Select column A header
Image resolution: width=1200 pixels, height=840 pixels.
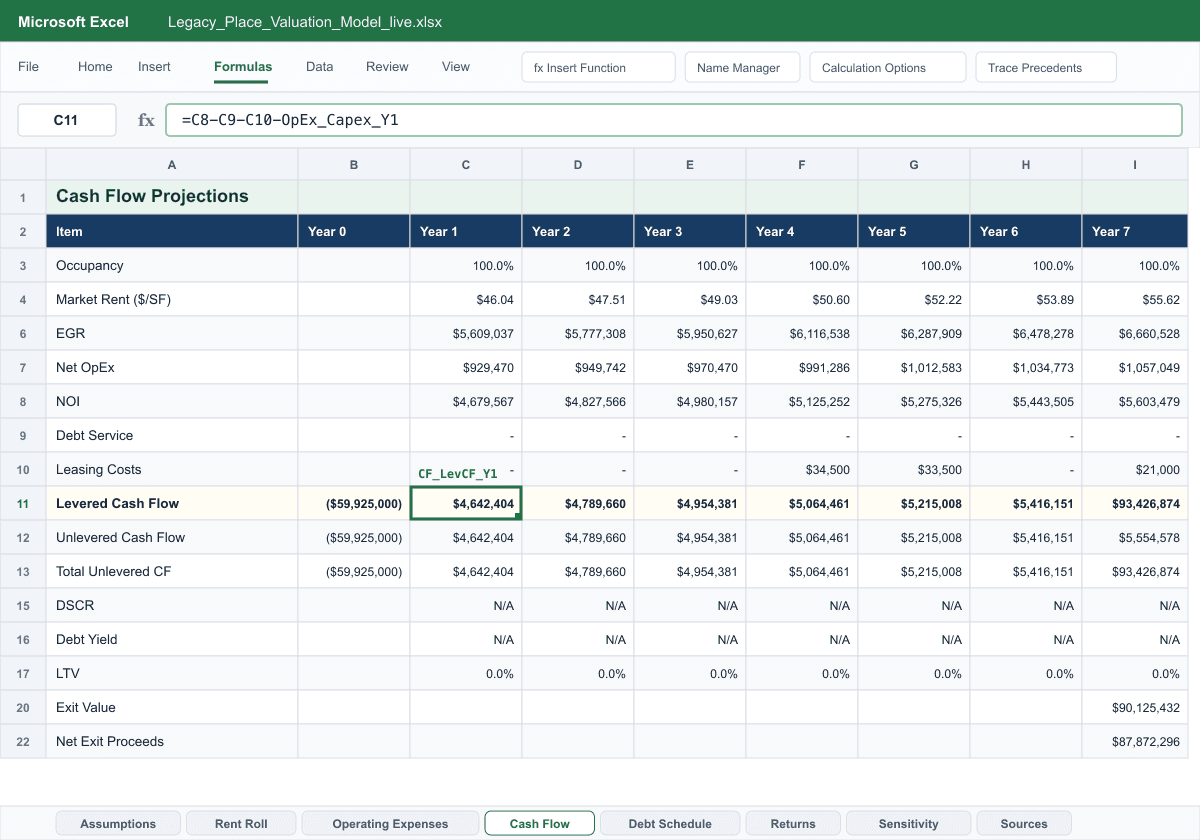coord(172,164)
